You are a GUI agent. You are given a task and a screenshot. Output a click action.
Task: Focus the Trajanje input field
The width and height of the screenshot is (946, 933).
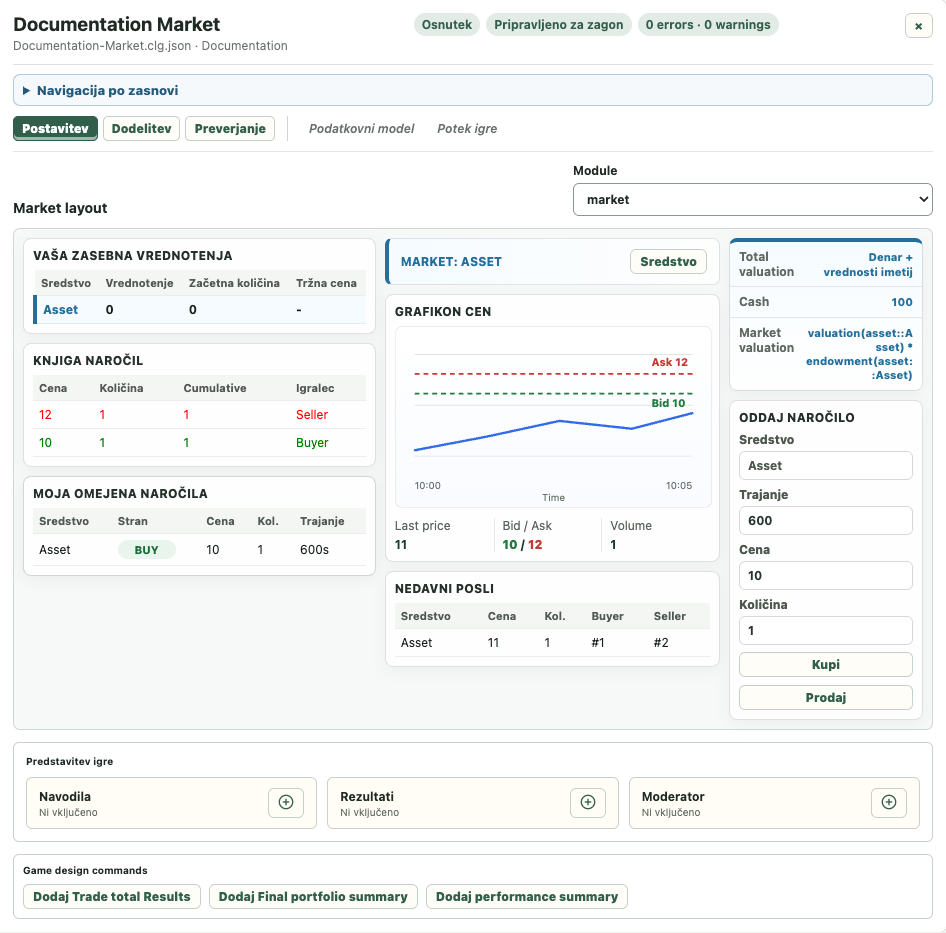825,521
